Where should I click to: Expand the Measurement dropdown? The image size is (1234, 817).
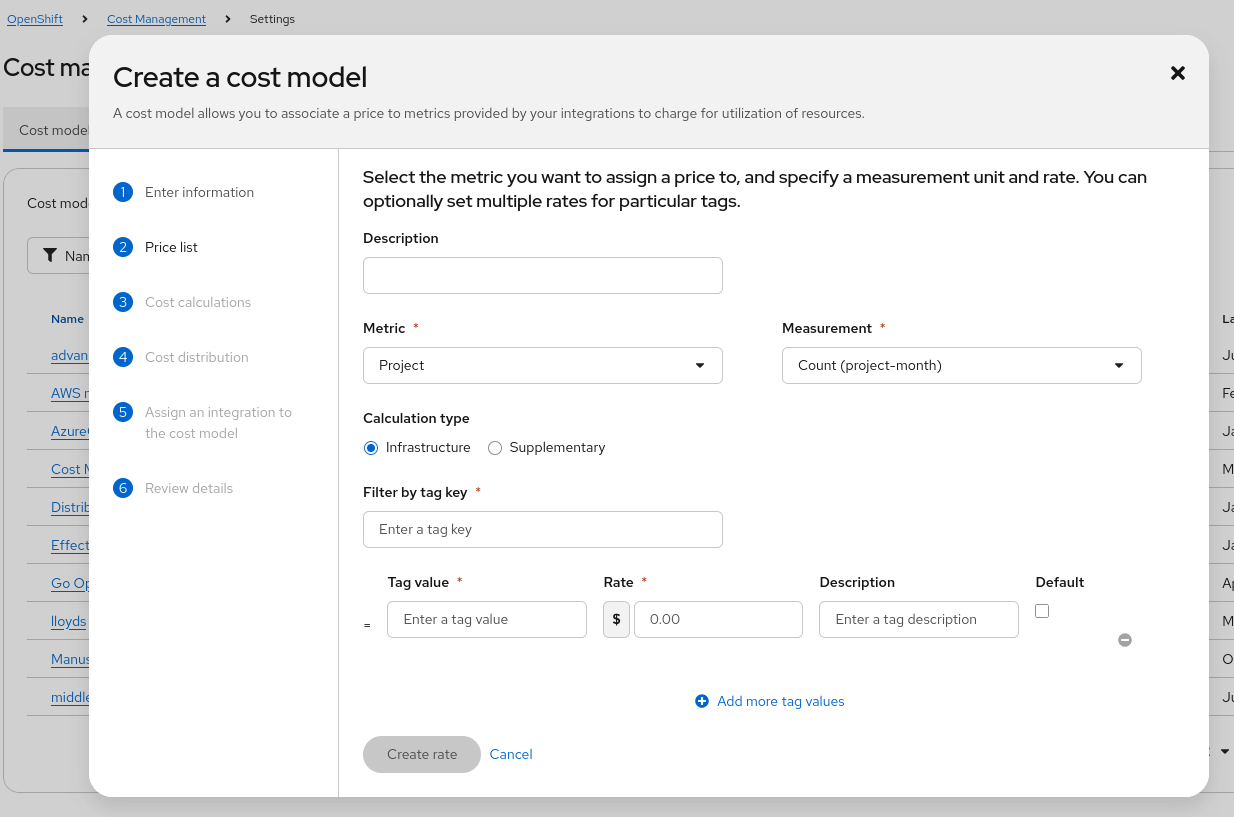pos(961,366)
